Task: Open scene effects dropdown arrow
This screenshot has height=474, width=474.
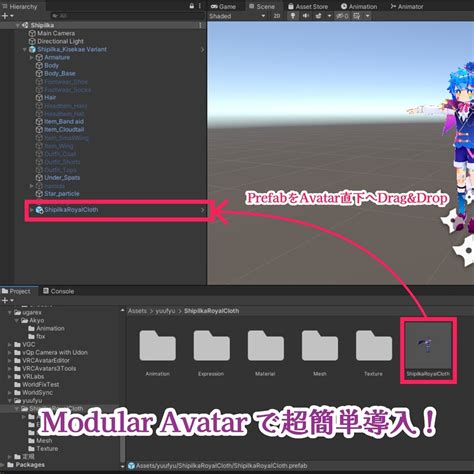Action: [x=329, y=16]
